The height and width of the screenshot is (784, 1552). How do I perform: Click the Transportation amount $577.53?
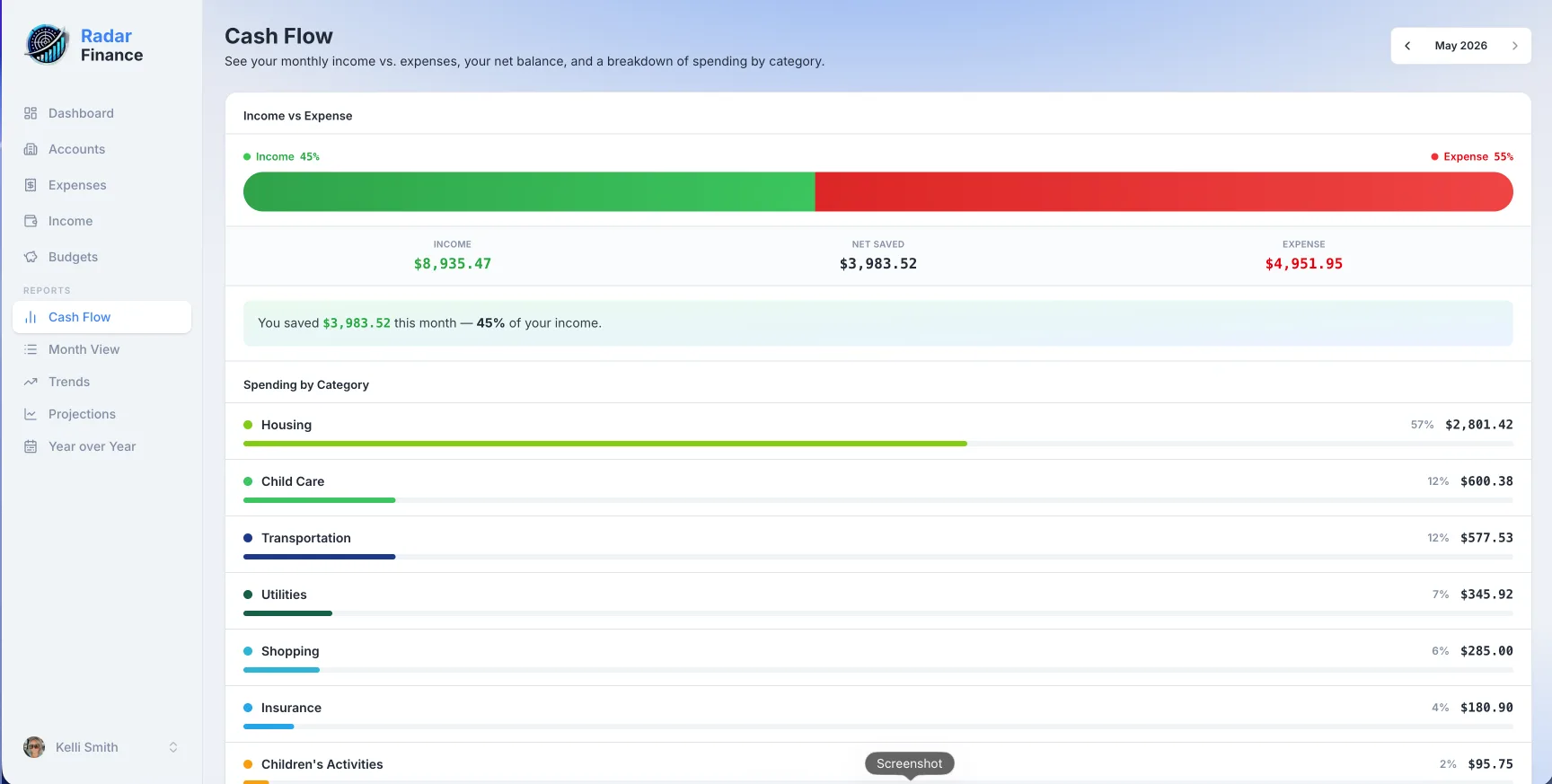[x=1486, y=538]
